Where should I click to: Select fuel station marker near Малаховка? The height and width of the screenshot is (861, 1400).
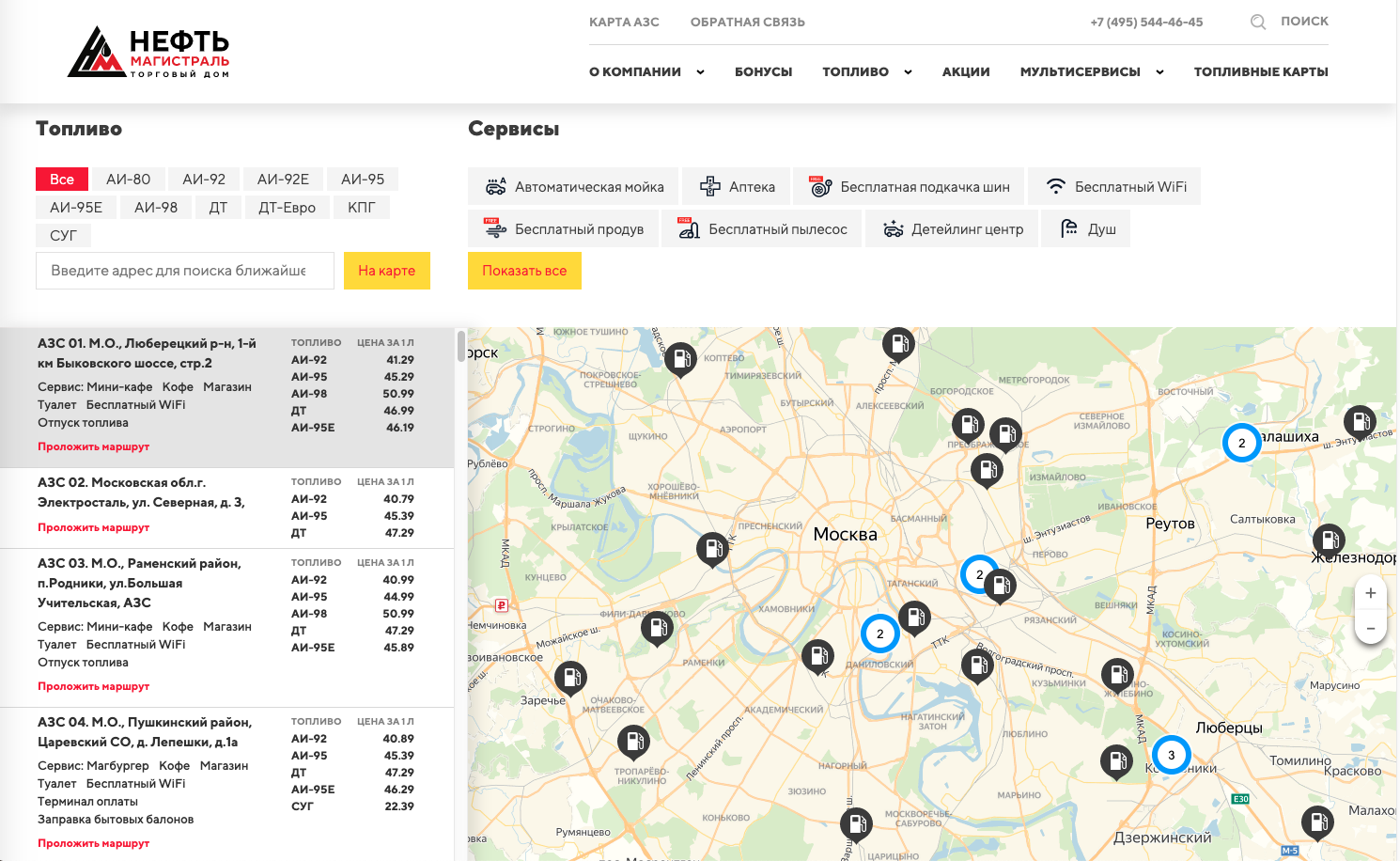(1317, 822)
